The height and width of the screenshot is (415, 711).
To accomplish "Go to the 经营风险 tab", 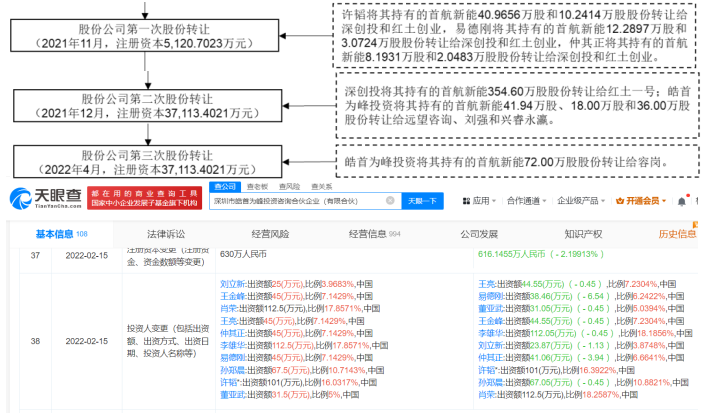I will [272, 234].
